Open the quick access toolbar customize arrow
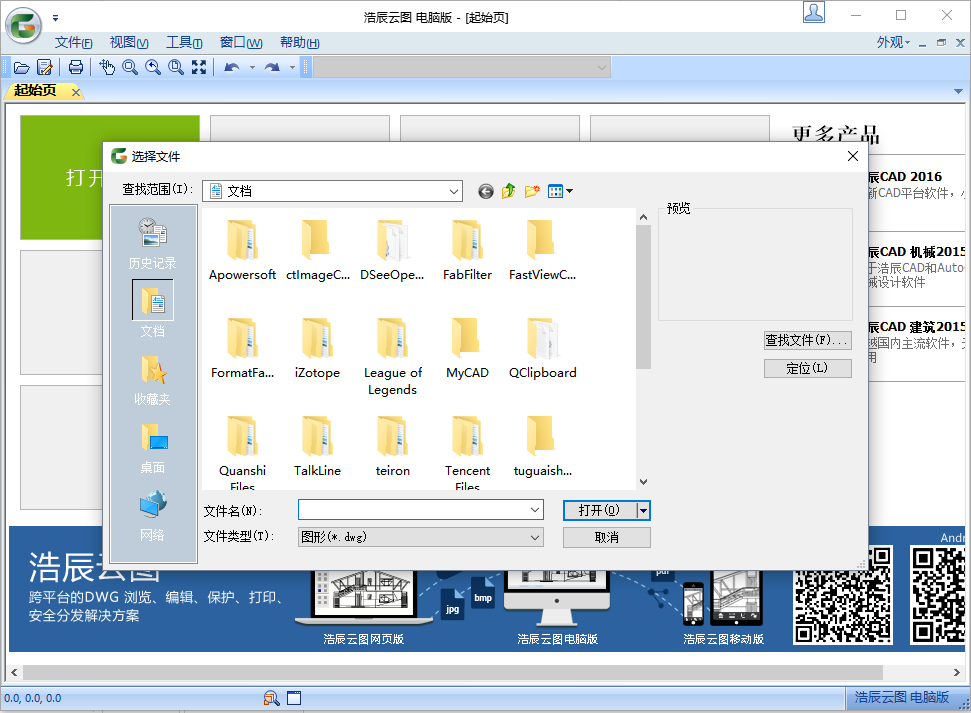The width and height of the screenshot is (971, 713). coord(55,18)
